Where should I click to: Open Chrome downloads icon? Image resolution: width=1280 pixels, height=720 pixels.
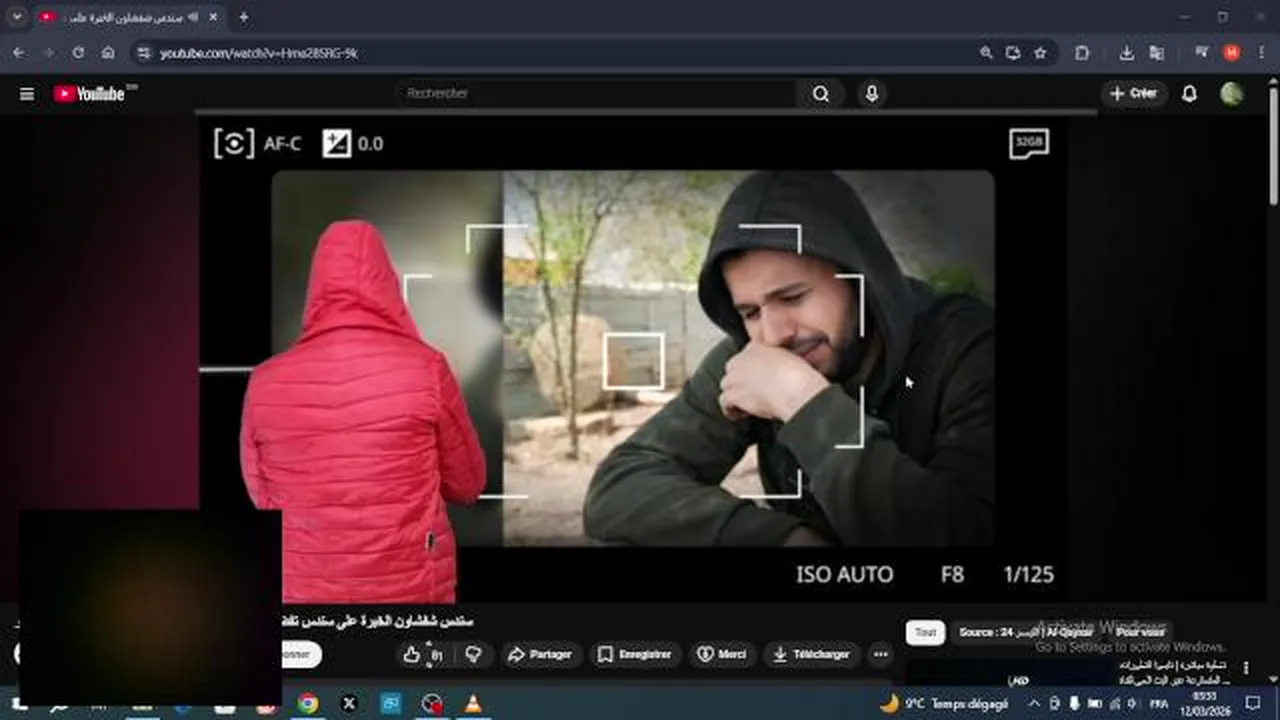pyautogui.click(x=1127, y=53)
